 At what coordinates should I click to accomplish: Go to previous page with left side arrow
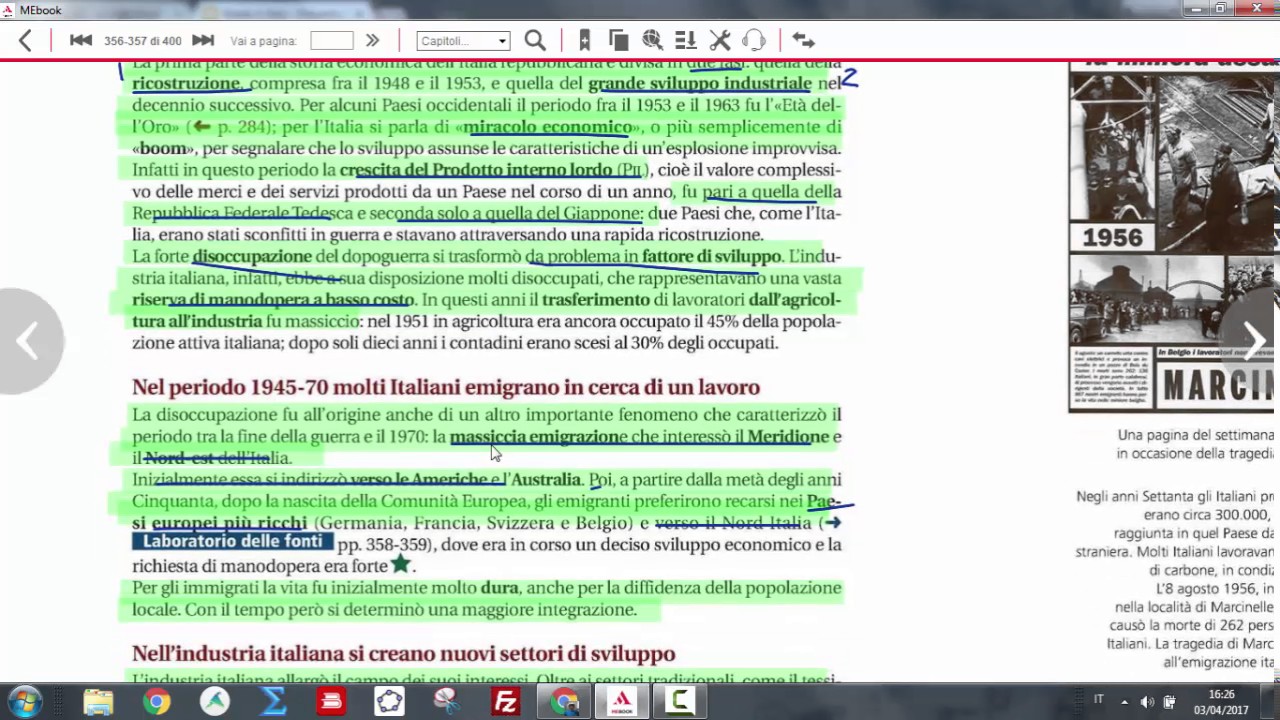[x=28, y=342]
